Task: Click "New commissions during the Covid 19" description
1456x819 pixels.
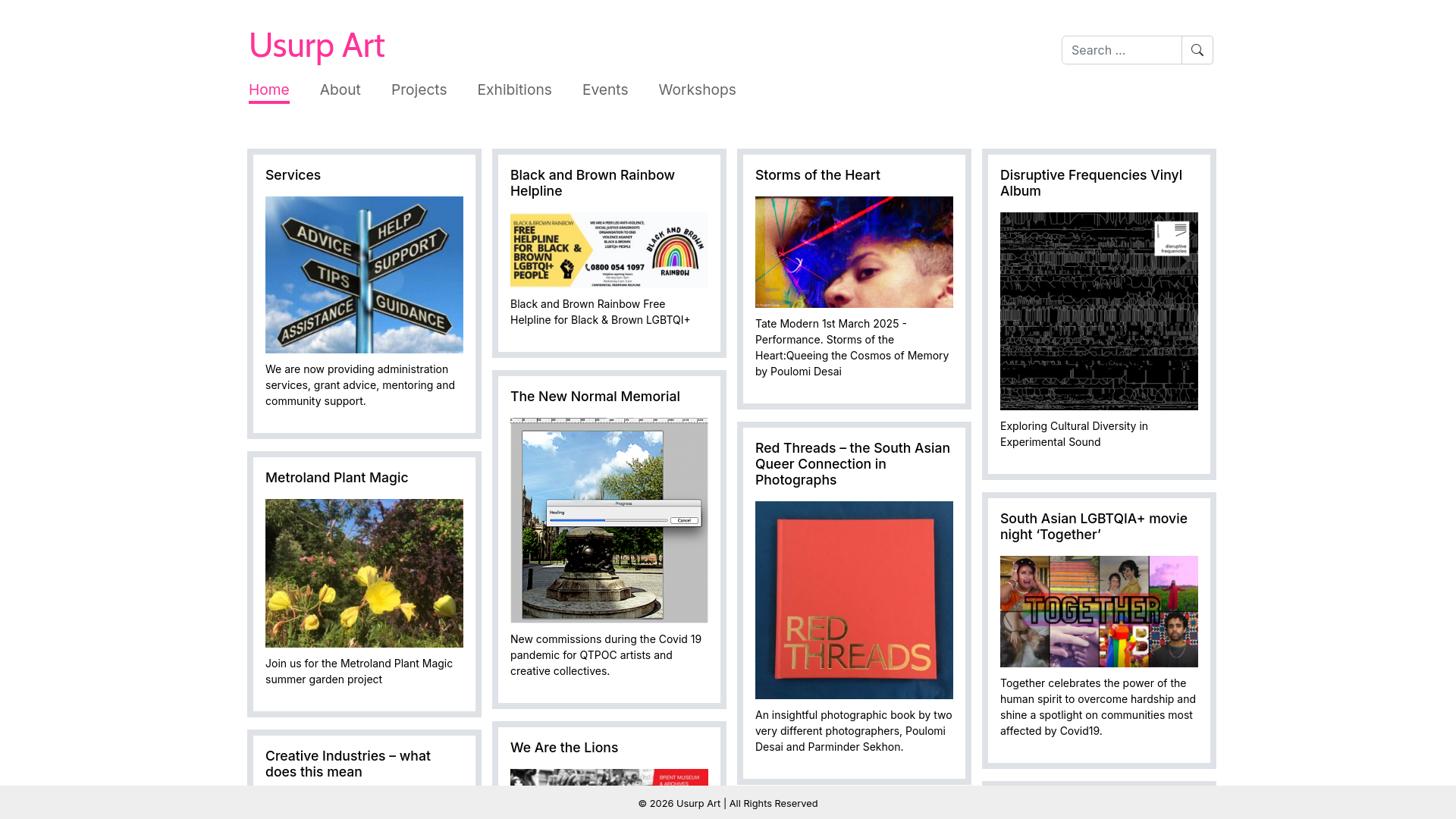Action: [x=606, y=655]
